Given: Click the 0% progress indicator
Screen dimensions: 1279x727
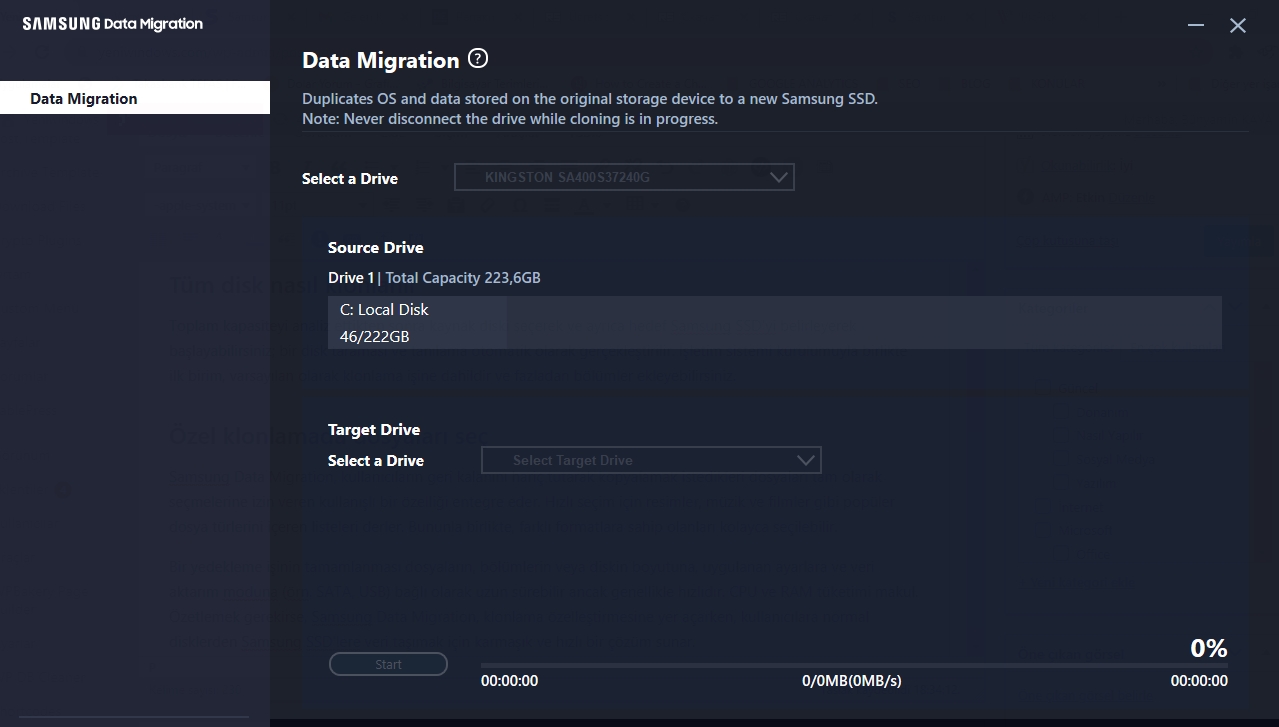Looking at the screenshot, I should click(x=1208, y=648).
